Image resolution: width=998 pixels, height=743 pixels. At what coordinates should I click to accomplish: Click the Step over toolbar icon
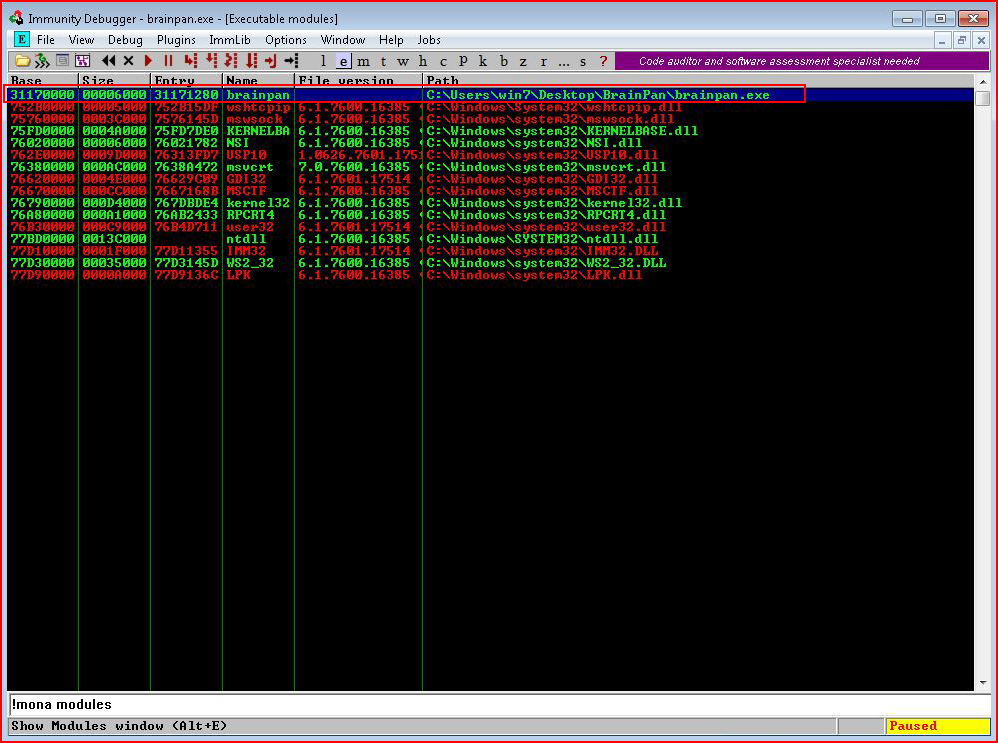coord(211,61)
